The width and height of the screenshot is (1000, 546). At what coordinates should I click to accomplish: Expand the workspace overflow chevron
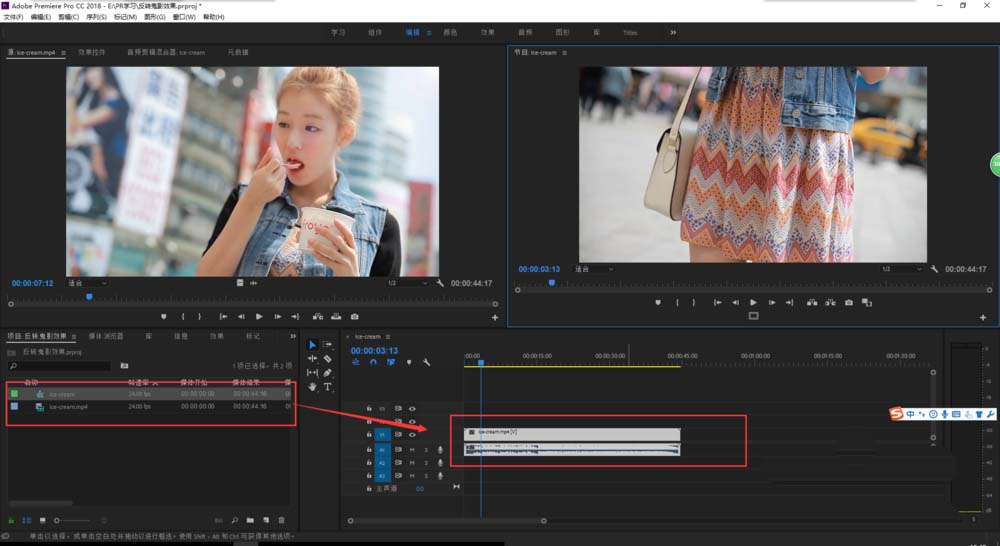673,32
